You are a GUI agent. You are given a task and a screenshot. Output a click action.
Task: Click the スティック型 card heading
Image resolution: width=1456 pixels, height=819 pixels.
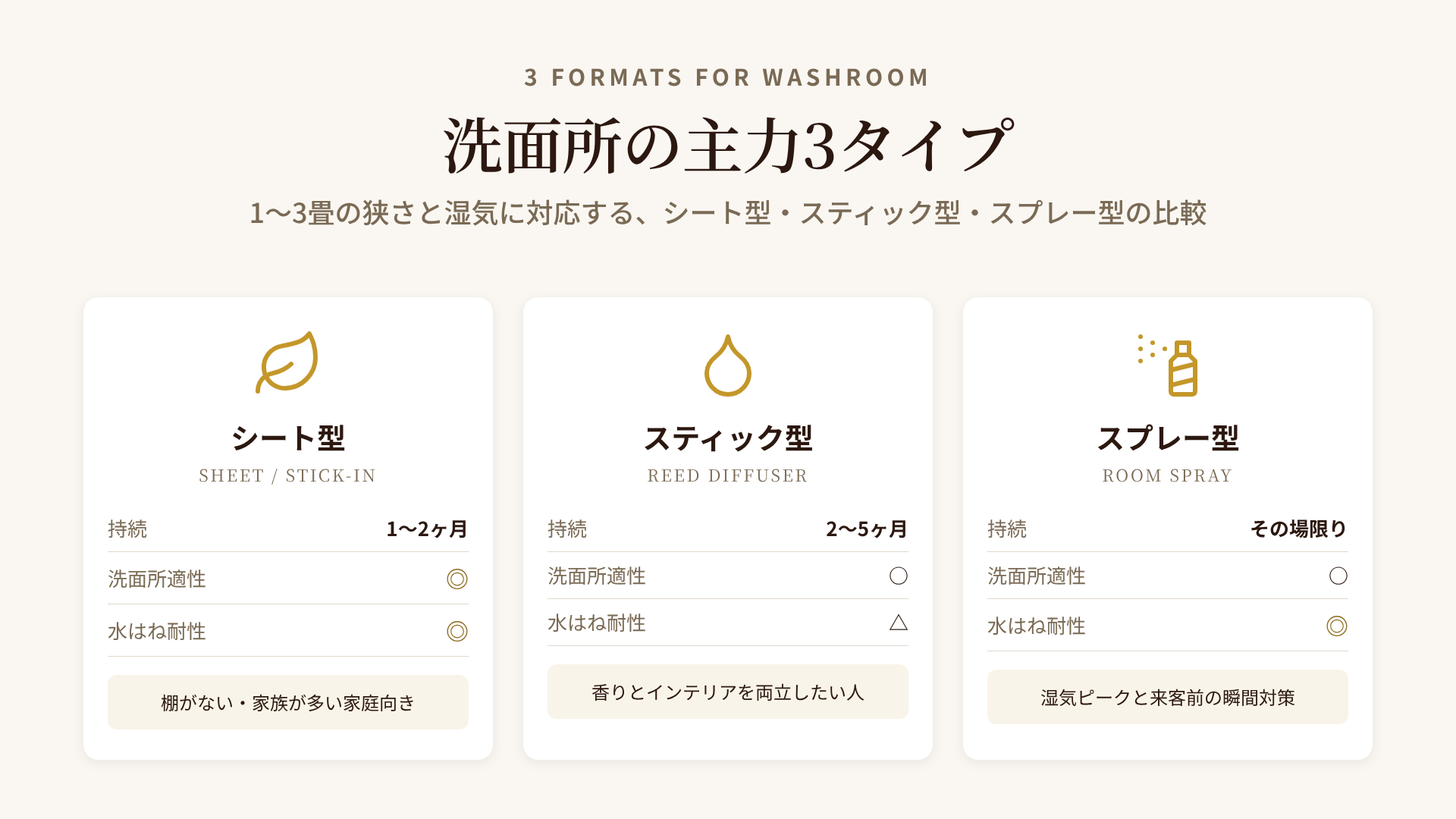pyautogui.click(x=728, y=438)
